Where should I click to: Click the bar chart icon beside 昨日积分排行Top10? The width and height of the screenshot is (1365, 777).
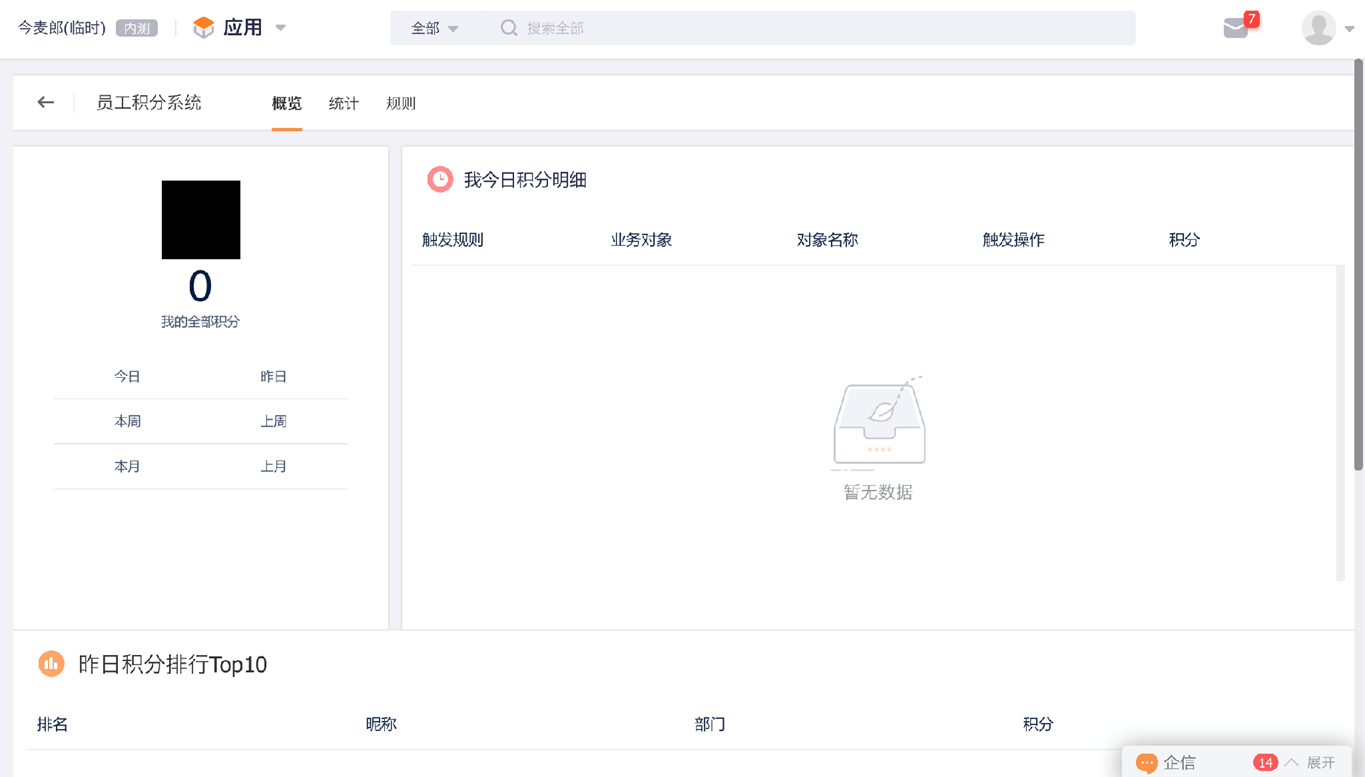point(51,663)
